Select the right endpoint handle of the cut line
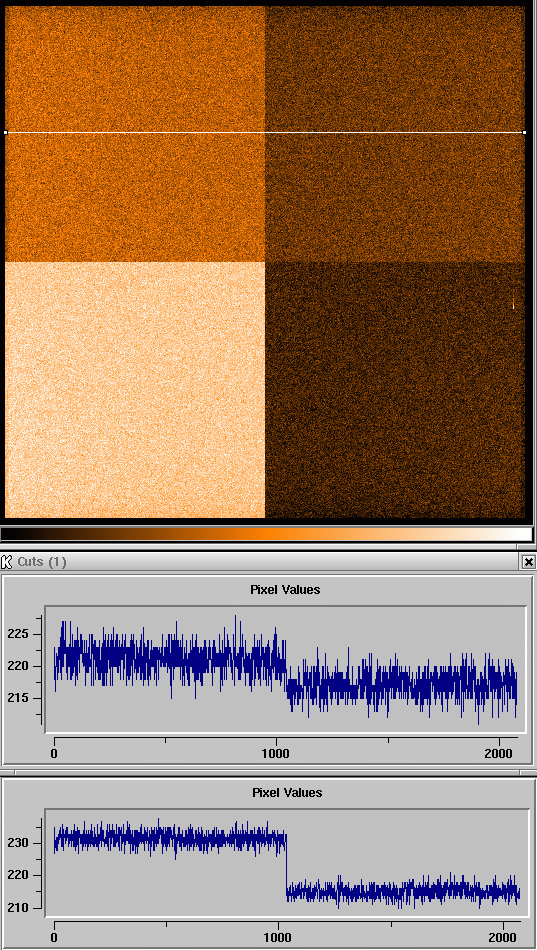The width and height of the screenshot is (537, 950). click(524, 132)
